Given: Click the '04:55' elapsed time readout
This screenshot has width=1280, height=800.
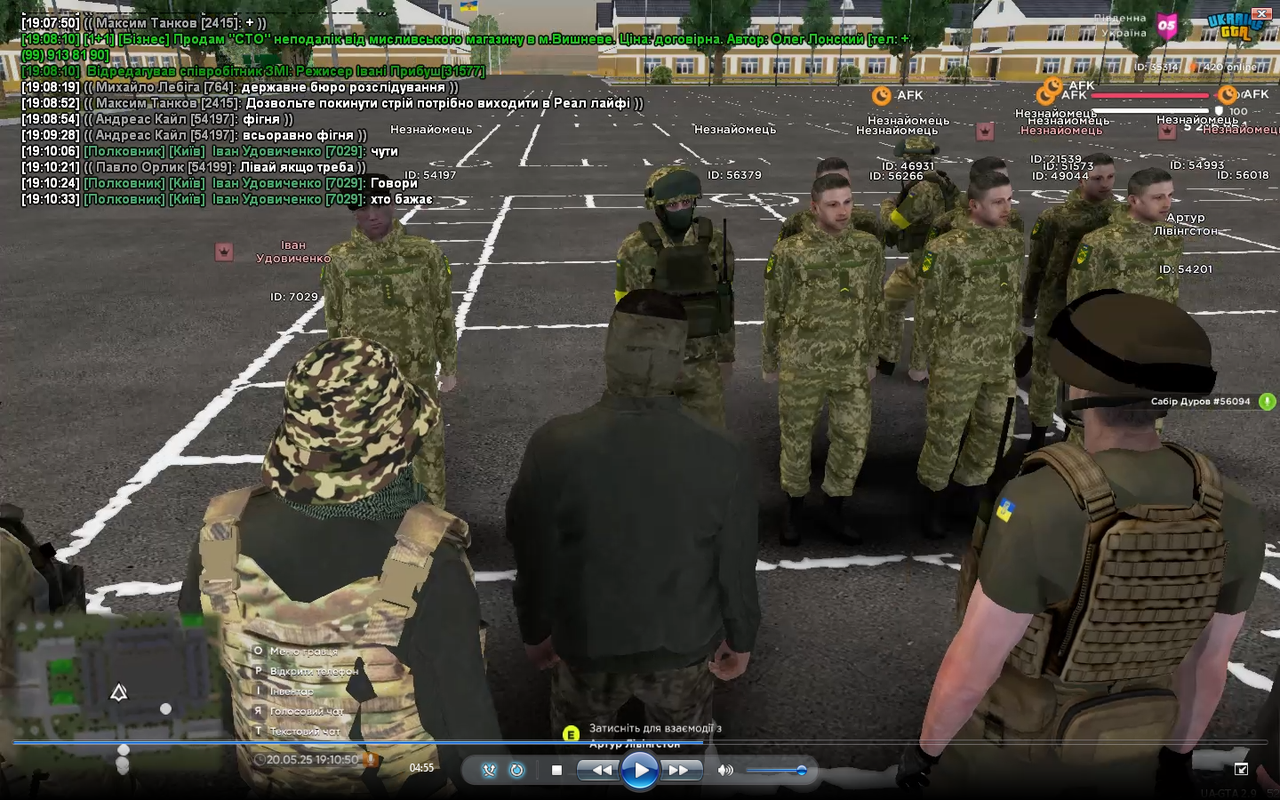Looking at the screenshot, I should click(422, 768).
